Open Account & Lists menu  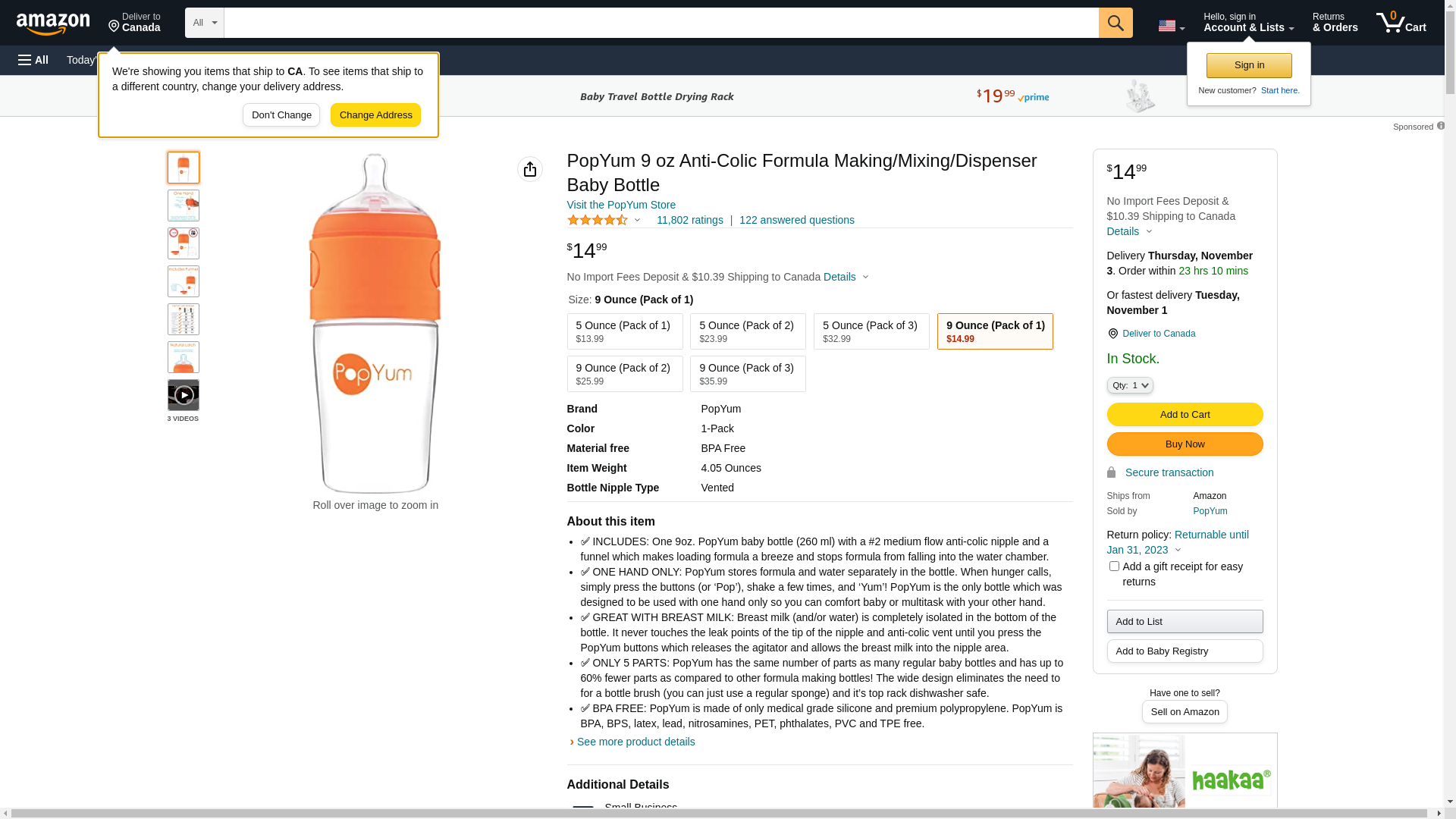1248,23
